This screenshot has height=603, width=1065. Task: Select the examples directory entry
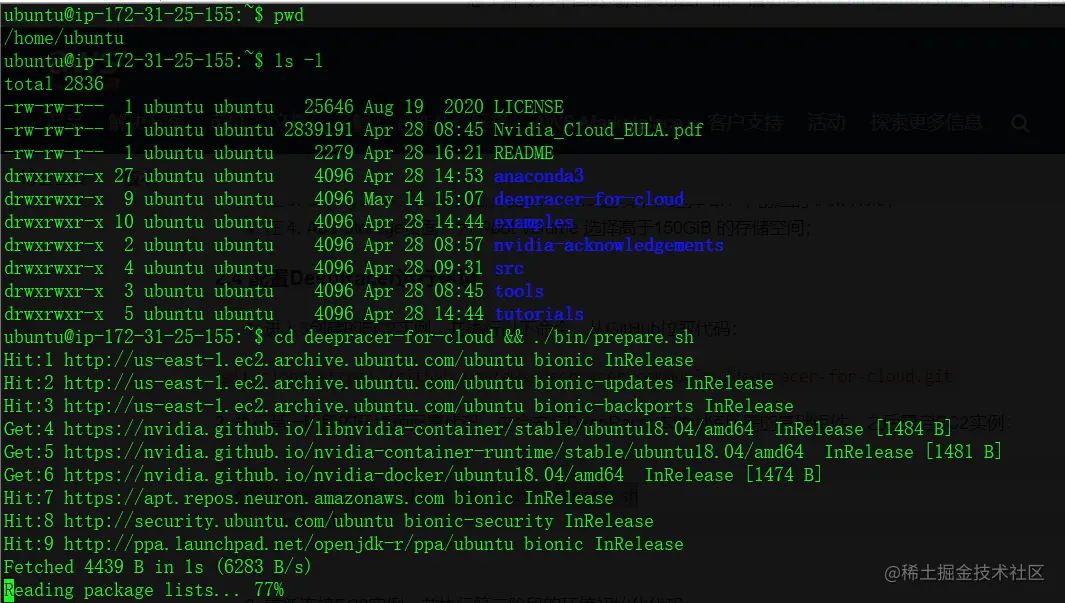tap(534, 223)
